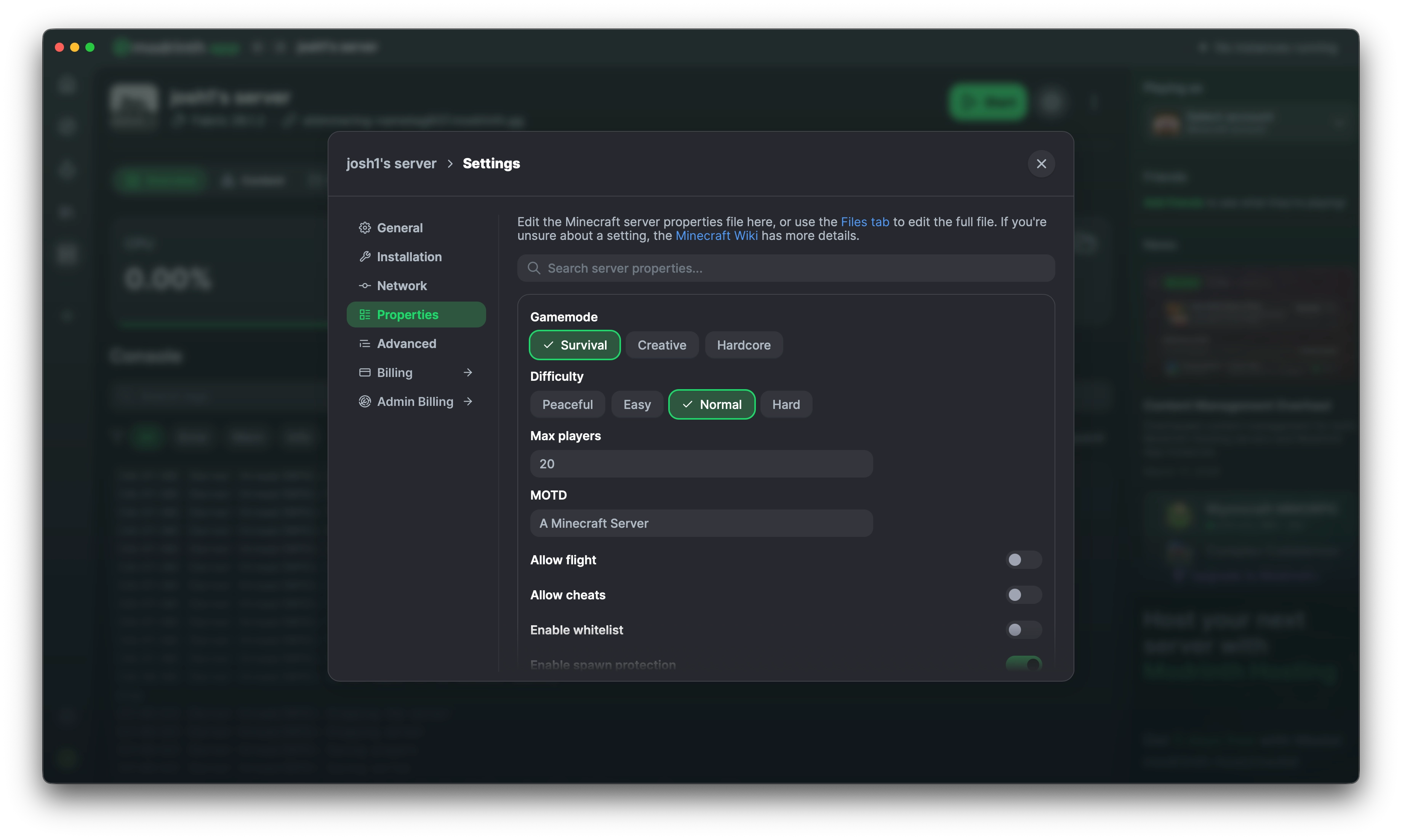Click the arrow next to Billing
The image size is (1402, 840).
pos(468,372)
